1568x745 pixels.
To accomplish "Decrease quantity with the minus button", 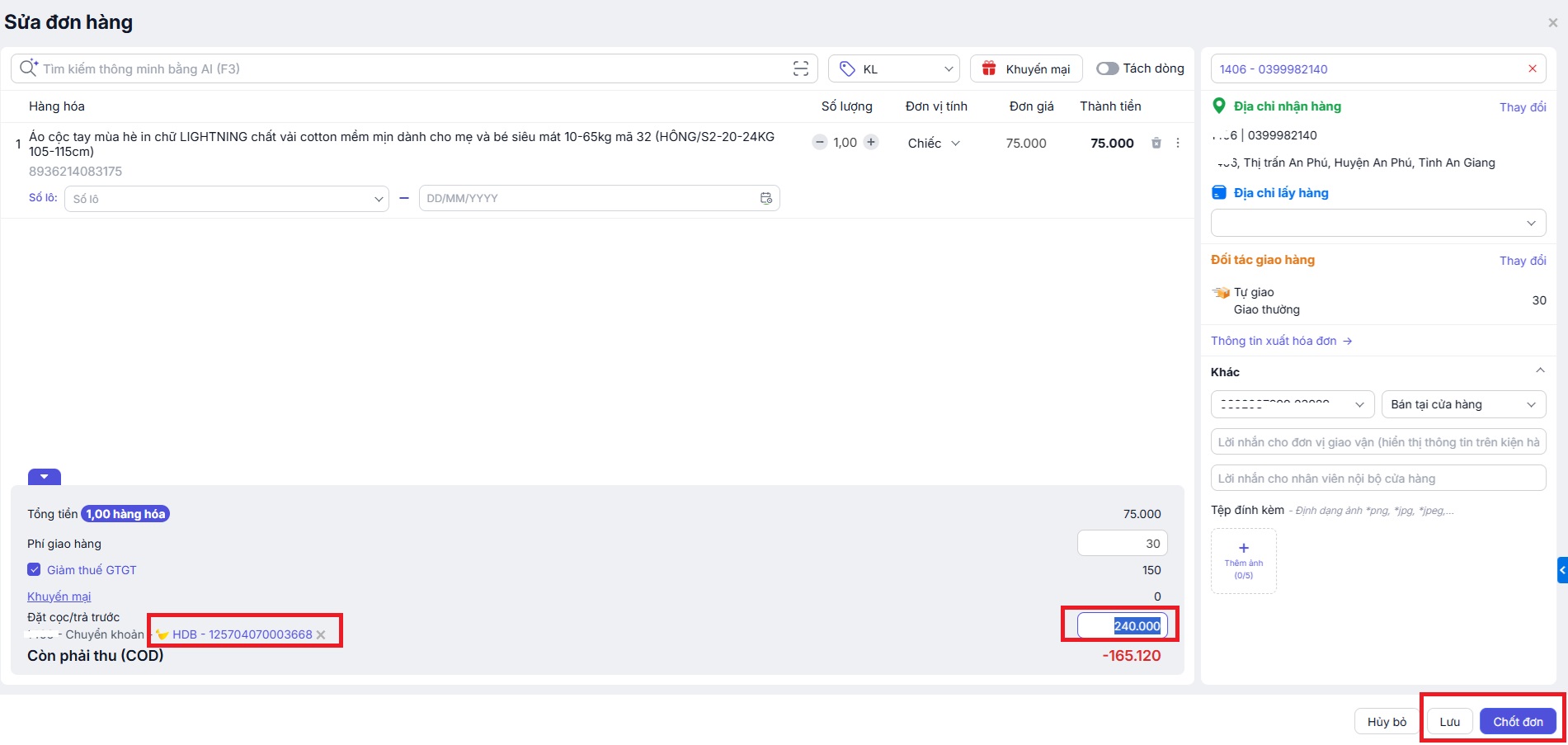I will pos(820,142).
